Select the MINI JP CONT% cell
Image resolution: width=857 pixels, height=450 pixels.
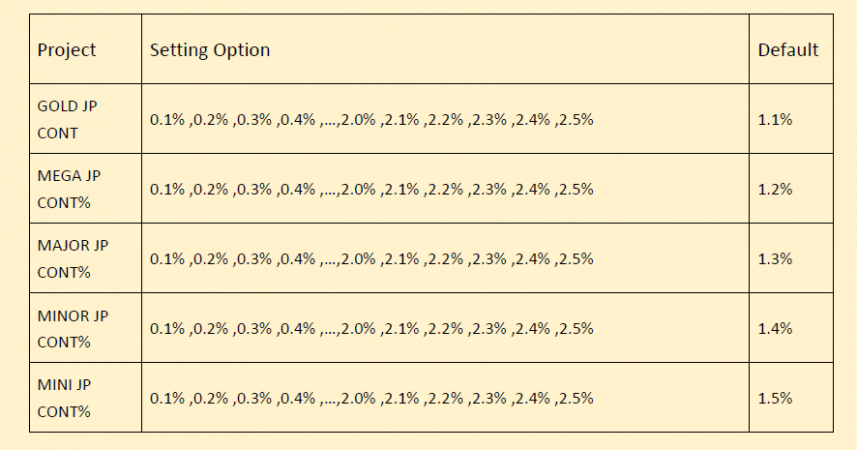click(x=65, y=397)
